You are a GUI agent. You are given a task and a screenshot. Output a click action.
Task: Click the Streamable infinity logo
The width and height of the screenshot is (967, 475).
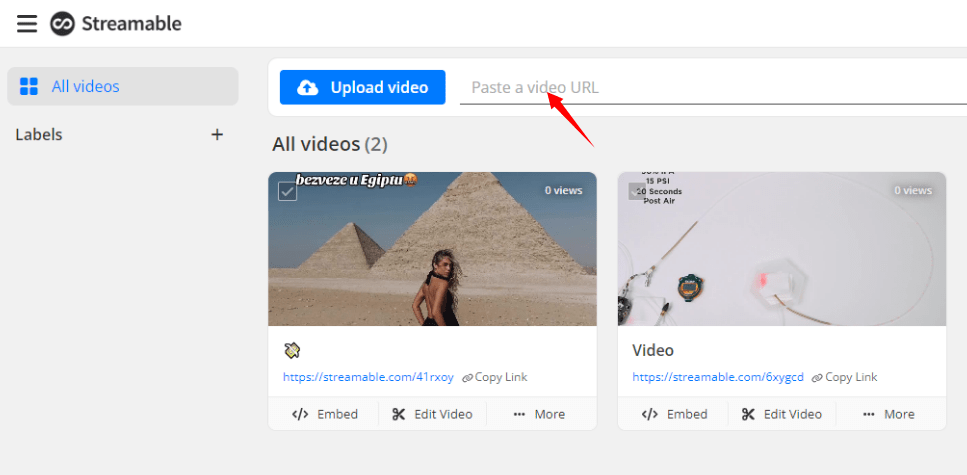[x=63, y=23]
